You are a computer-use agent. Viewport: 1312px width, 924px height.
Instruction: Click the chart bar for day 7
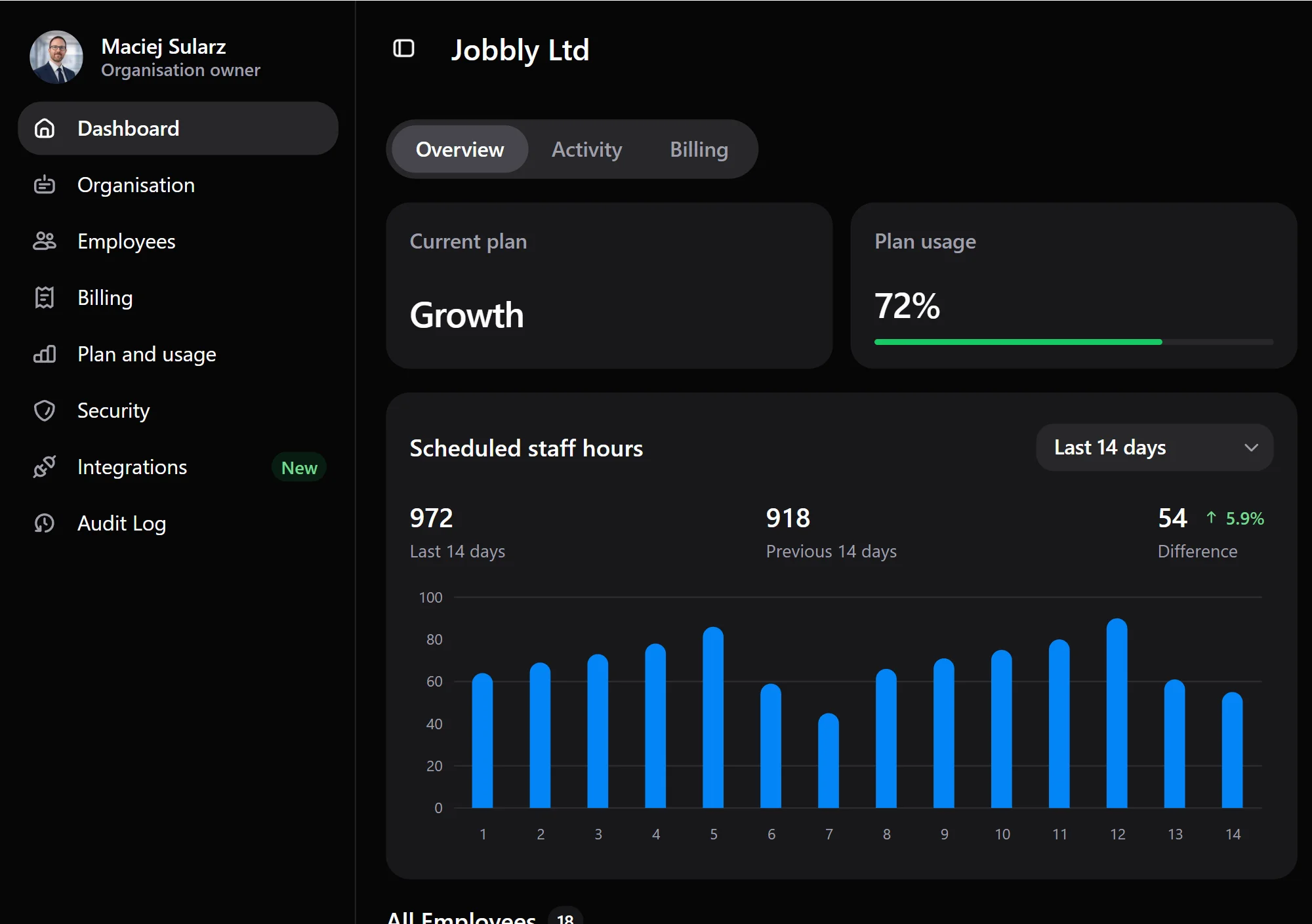tap(829, 761)
